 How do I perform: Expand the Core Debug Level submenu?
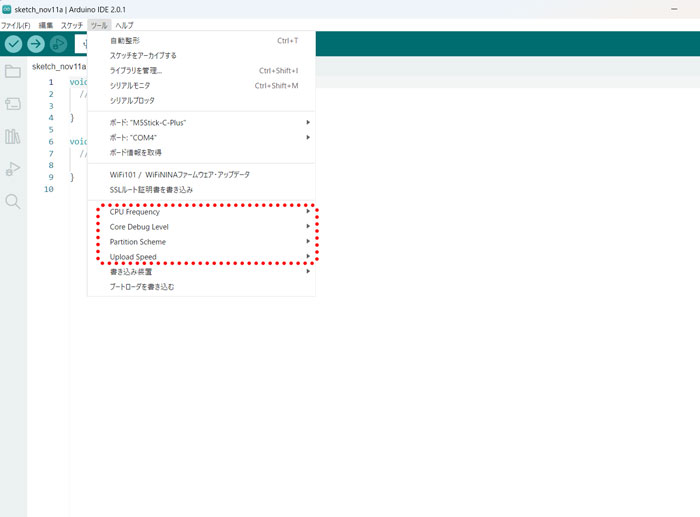point(201,227)
